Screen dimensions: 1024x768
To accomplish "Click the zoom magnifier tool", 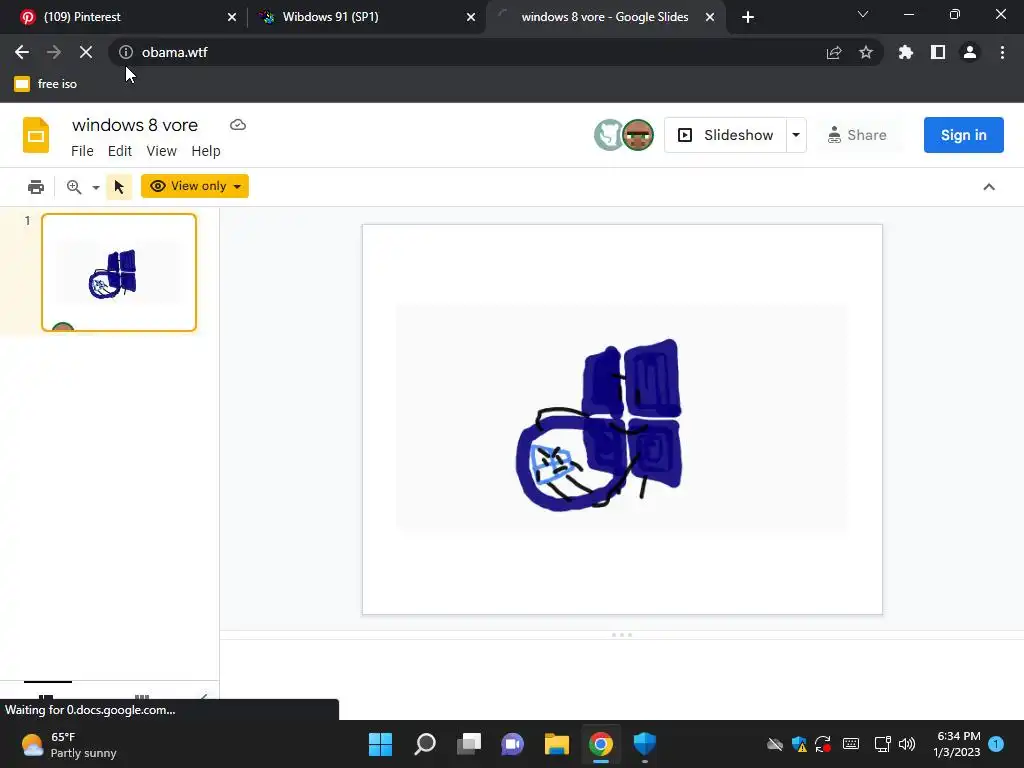I will click(x=74, y=187).
